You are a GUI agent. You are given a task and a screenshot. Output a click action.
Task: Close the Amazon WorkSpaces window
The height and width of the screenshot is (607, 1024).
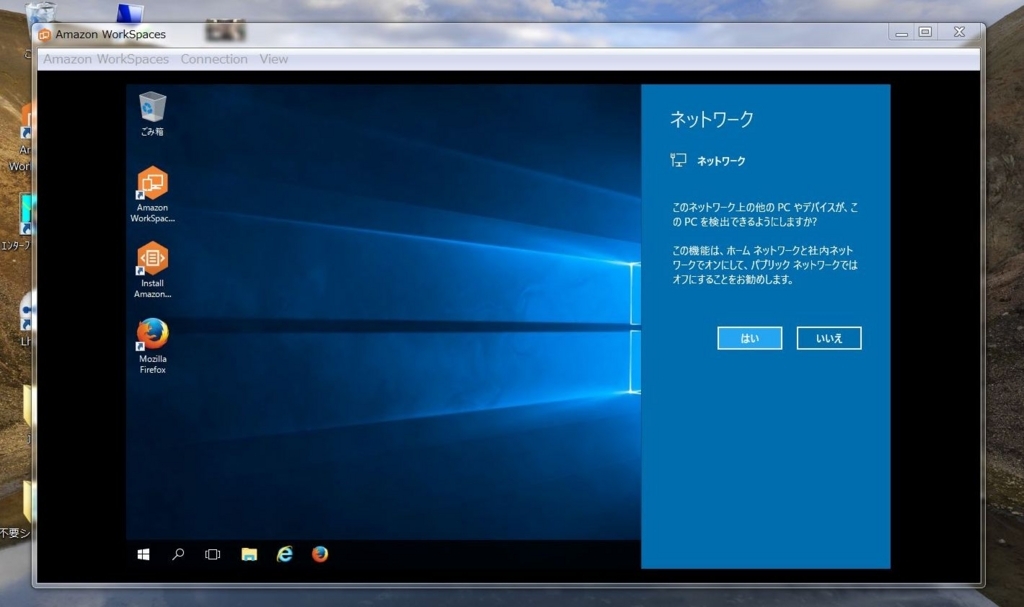point(959,32)
